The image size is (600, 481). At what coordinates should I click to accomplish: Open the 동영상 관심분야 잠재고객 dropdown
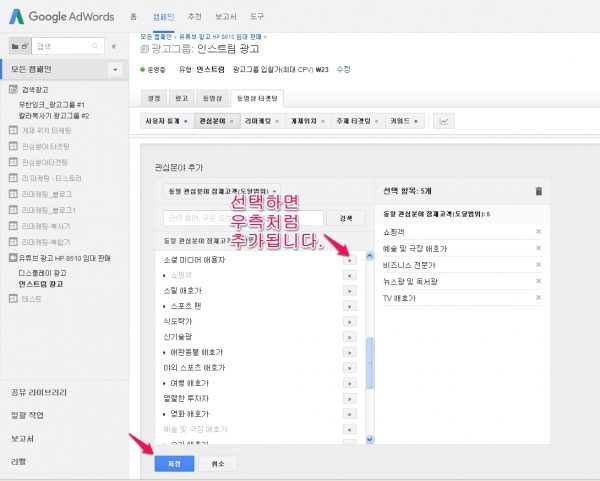[x=222, y=191]
